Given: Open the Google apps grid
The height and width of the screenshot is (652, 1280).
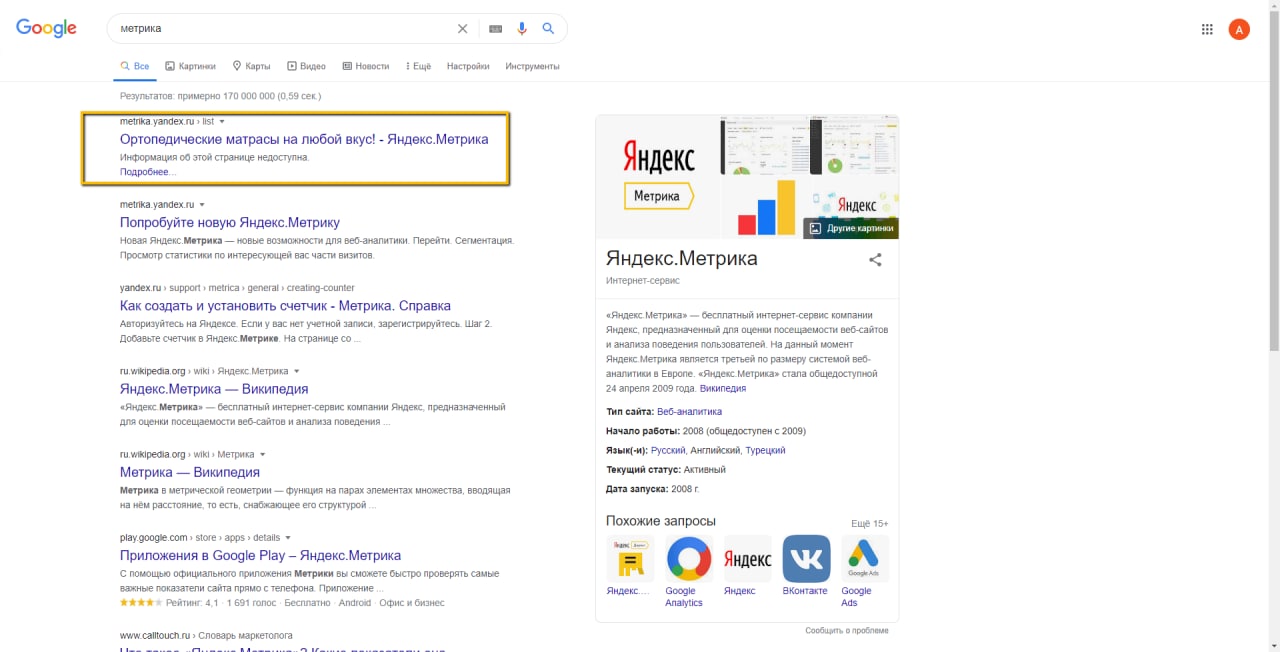Looking at the screenshot, I should [1207, 29].
